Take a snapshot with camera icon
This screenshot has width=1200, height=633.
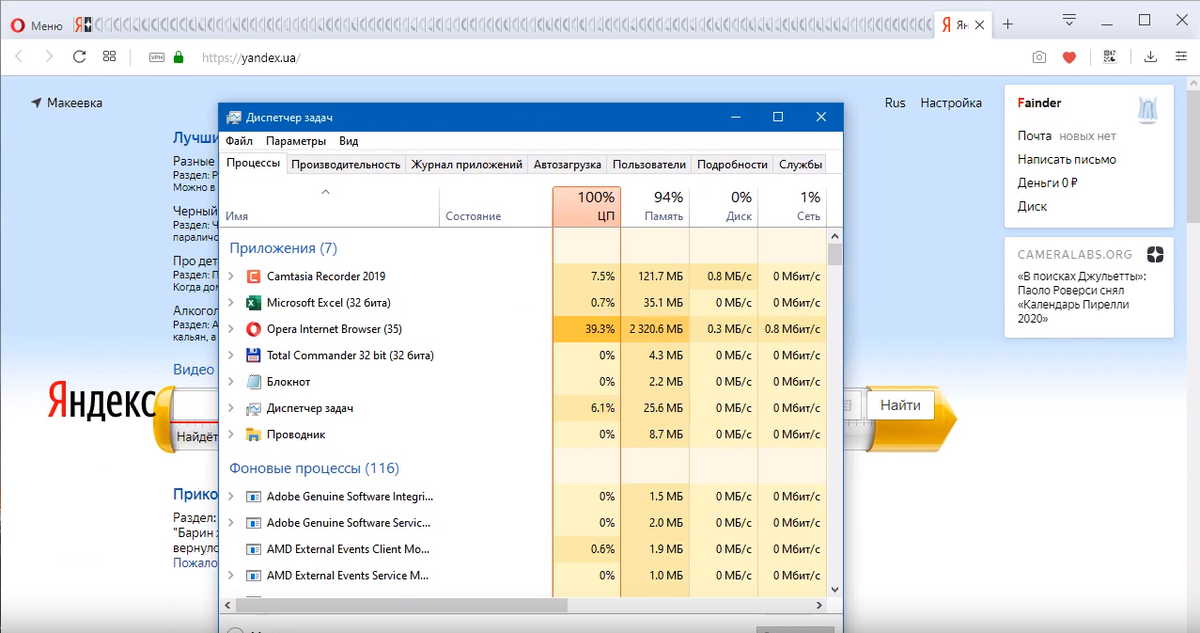(x=1039, y=58)
